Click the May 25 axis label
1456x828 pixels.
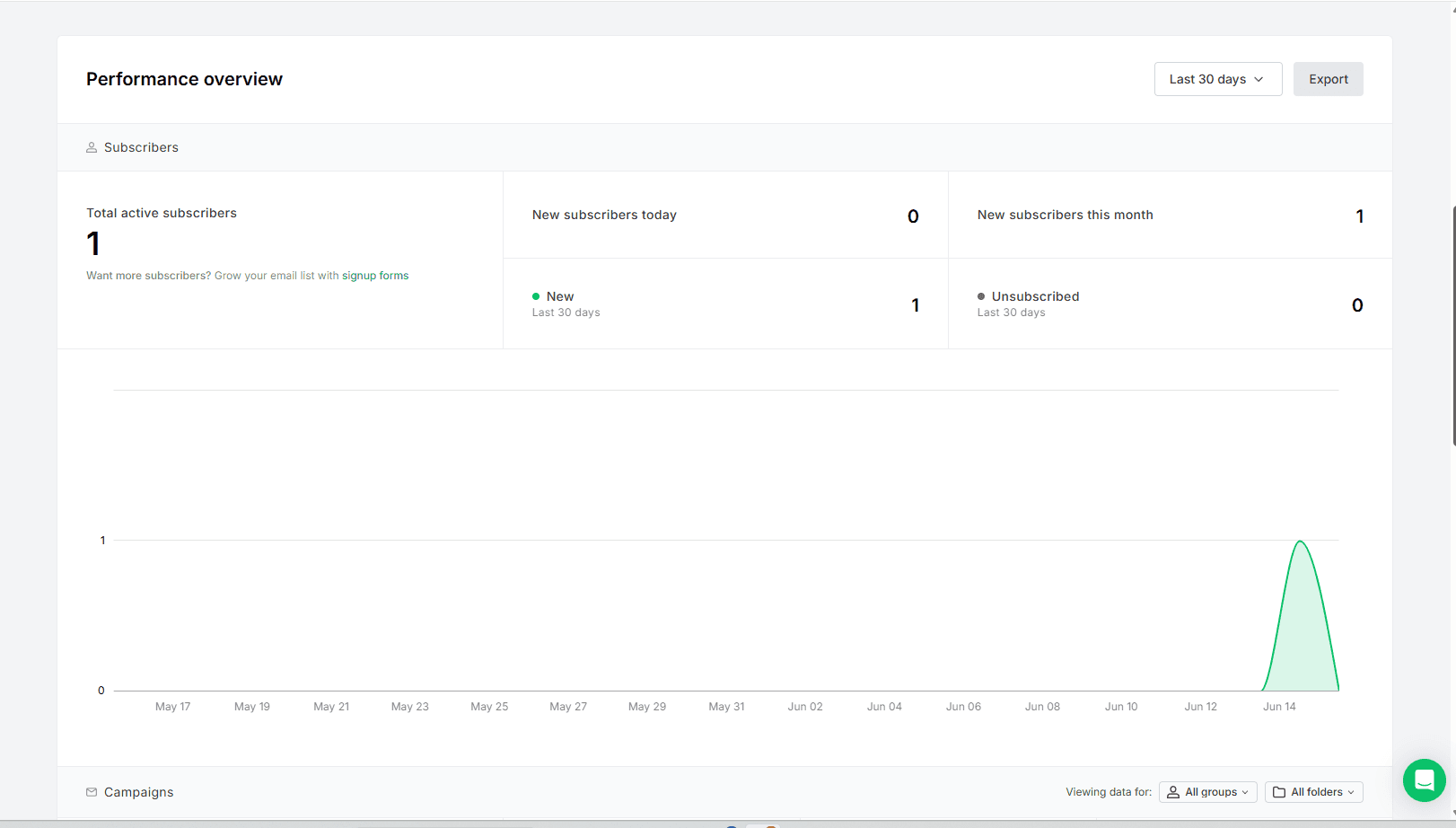click(x=489, y=707)
